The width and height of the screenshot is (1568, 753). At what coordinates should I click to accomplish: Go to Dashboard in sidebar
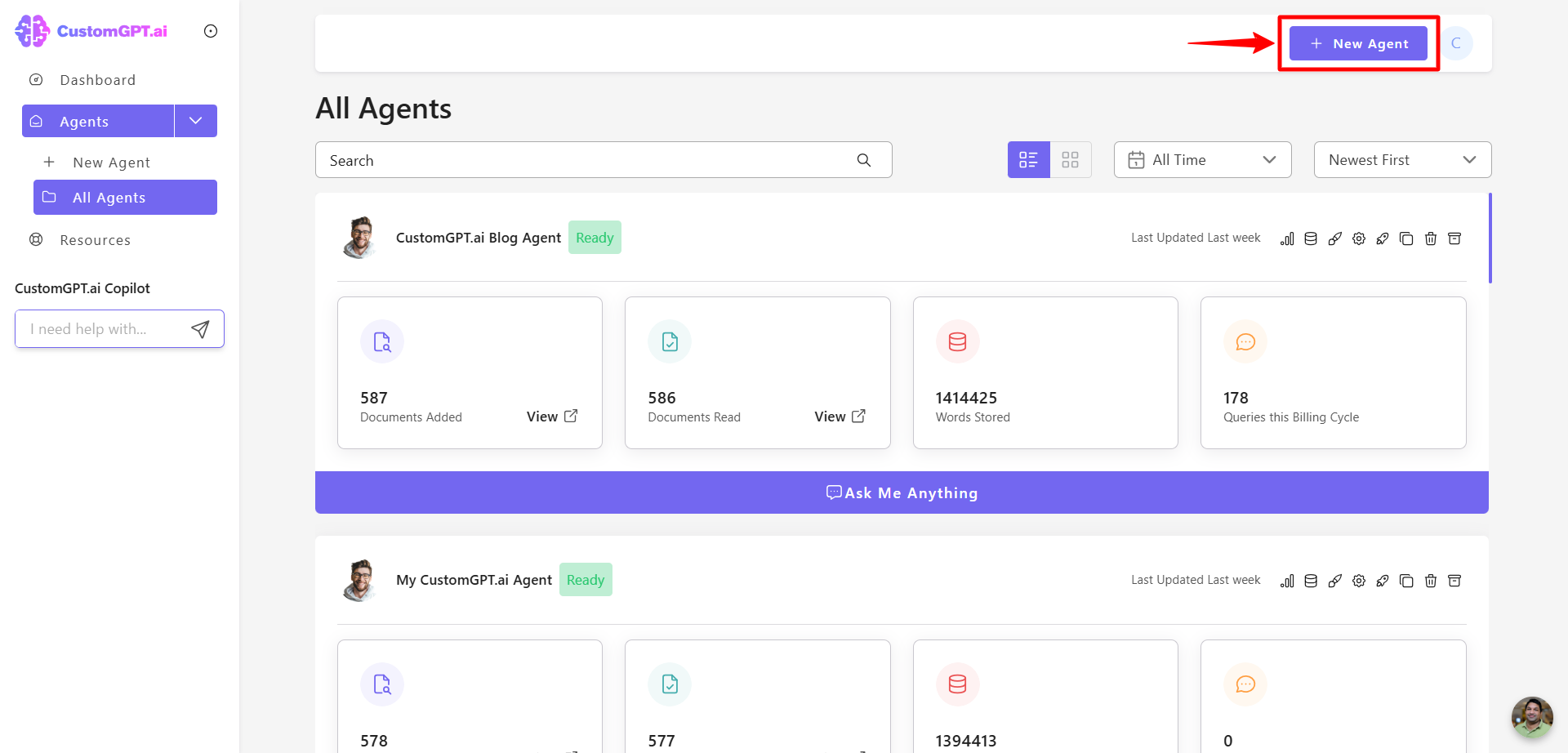(98, 80)
